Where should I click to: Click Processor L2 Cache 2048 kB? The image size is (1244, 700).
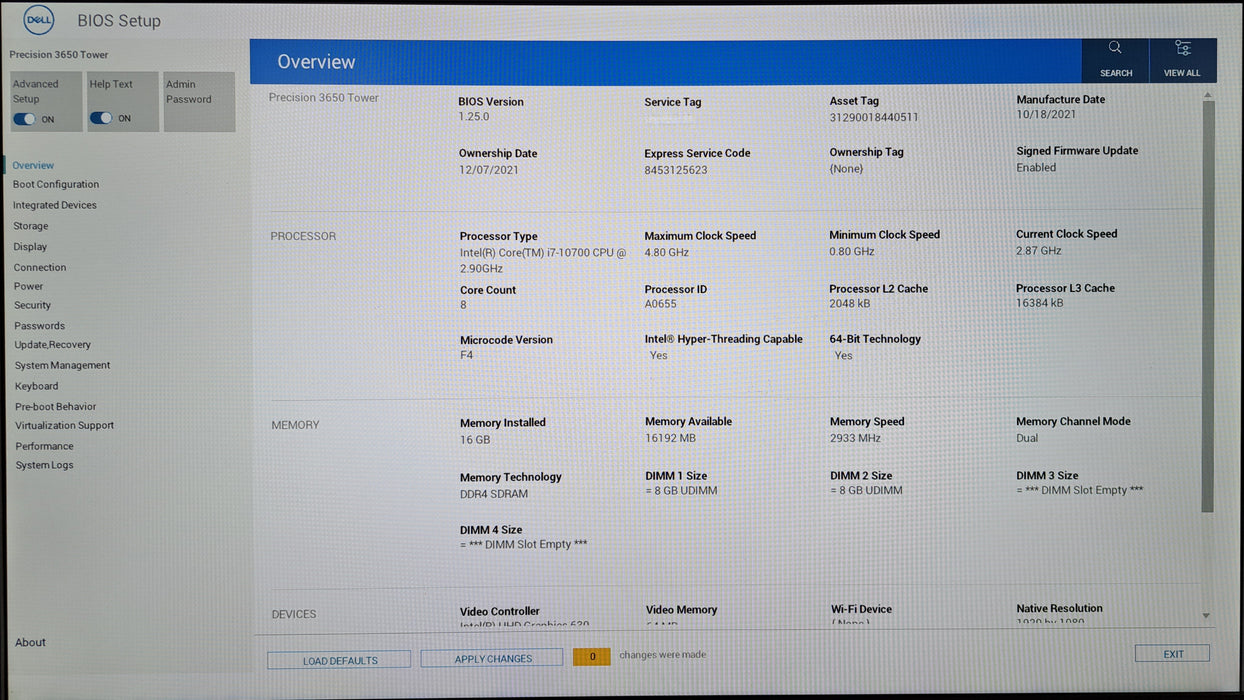(850, 303)
